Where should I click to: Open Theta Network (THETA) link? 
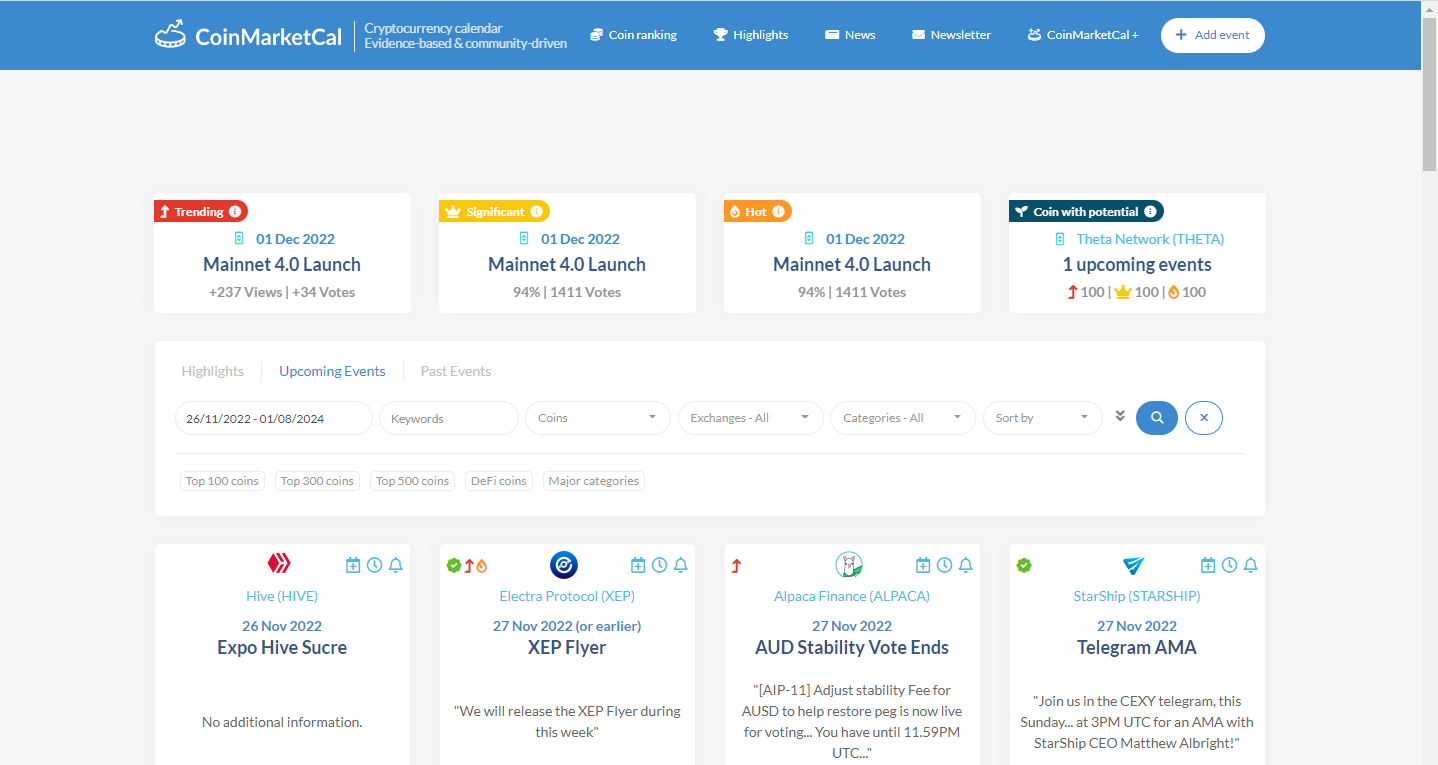tap(1150, 239)
